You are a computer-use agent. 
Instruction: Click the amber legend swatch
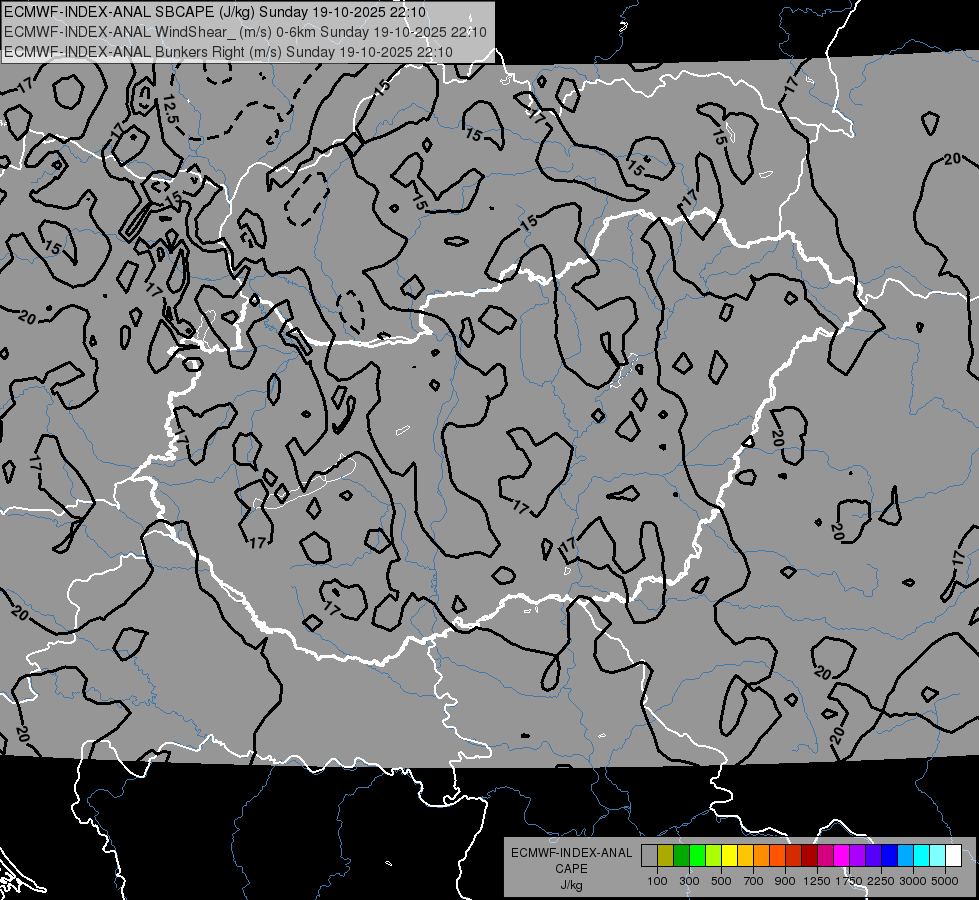point(745,856)
